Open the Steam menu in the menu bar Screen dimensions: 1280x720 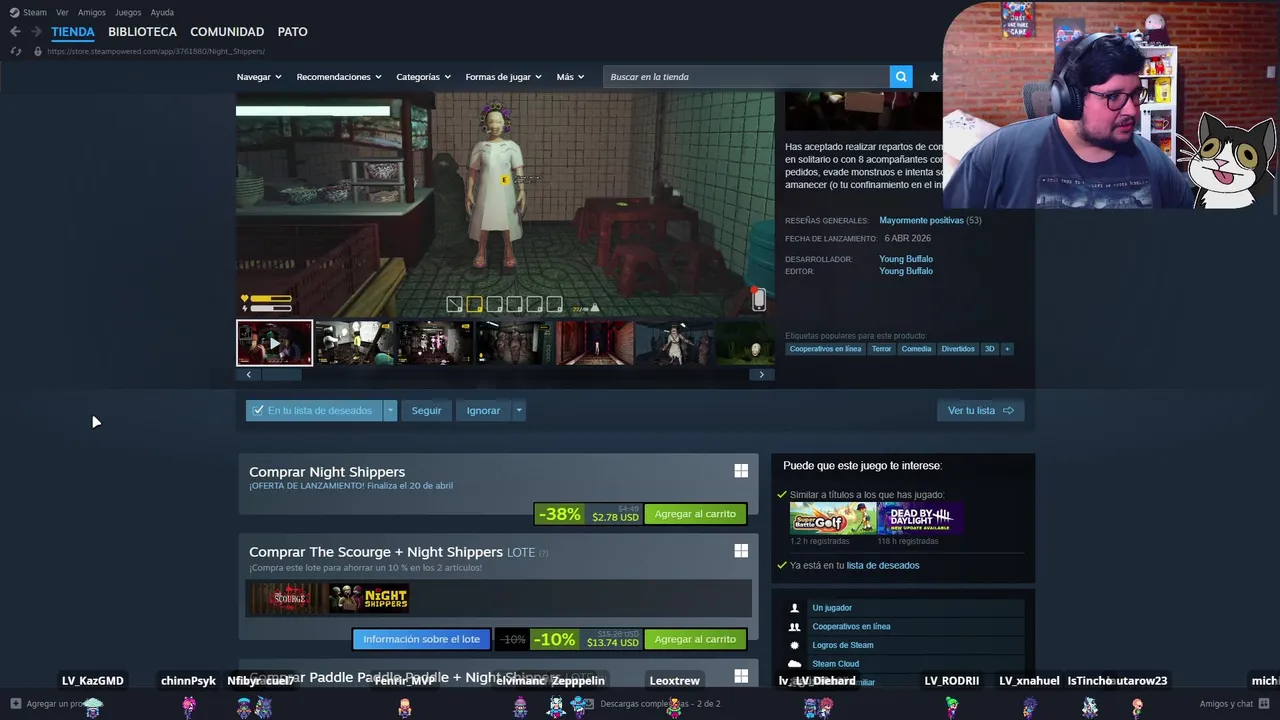[x=35, y=13]
